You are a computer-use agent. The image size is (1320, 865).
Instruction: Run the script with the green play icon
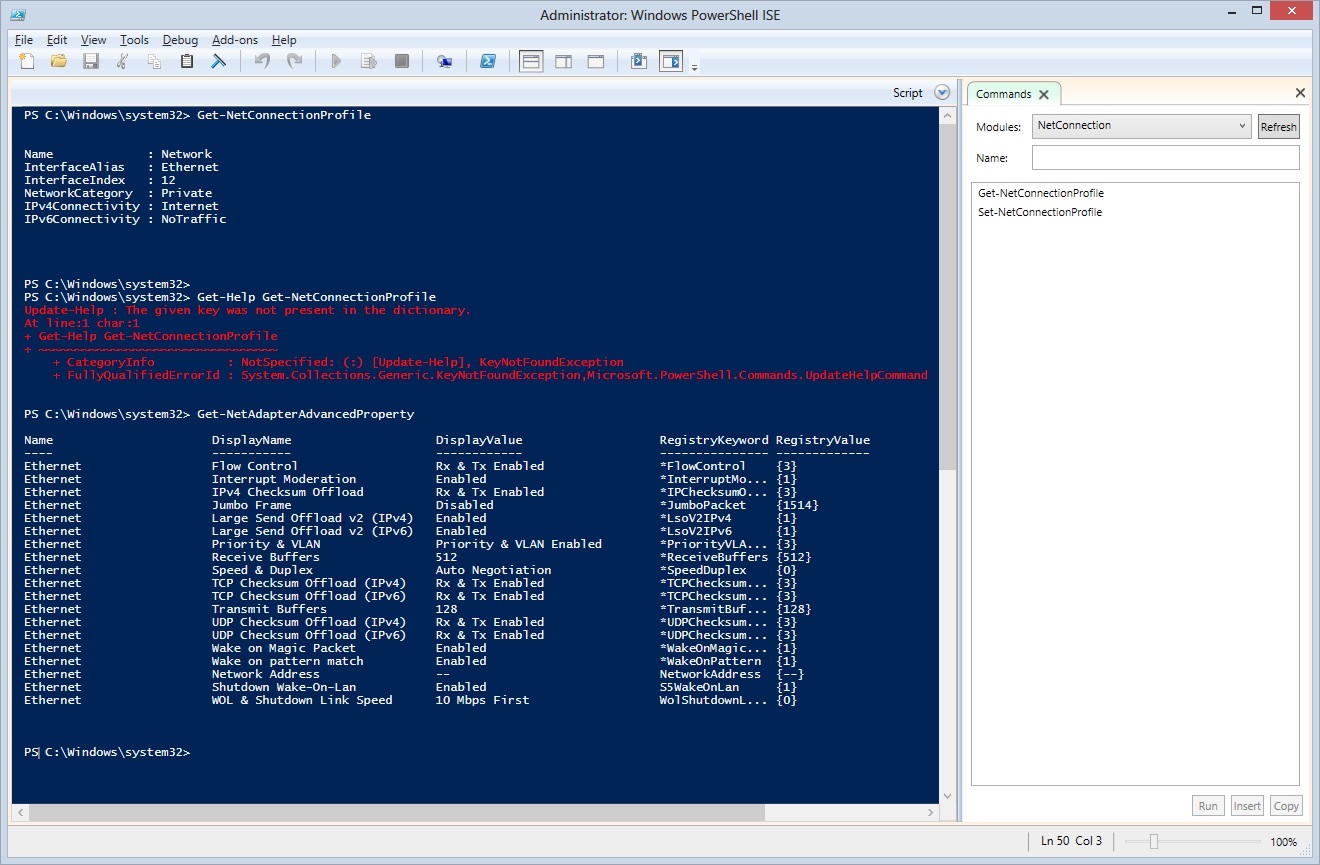[x=337, y=62]
